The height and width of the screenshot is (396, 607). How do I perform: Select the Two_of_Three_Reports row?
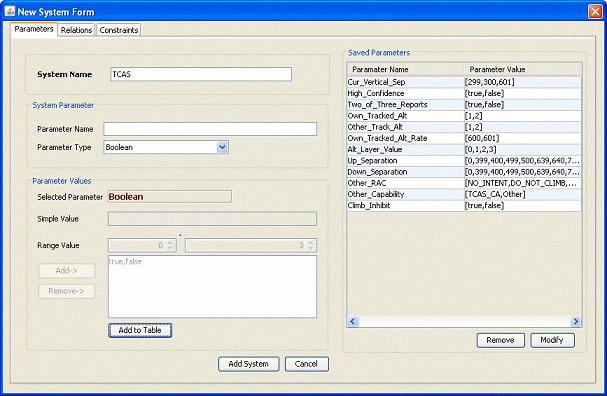tap(464, 105)
